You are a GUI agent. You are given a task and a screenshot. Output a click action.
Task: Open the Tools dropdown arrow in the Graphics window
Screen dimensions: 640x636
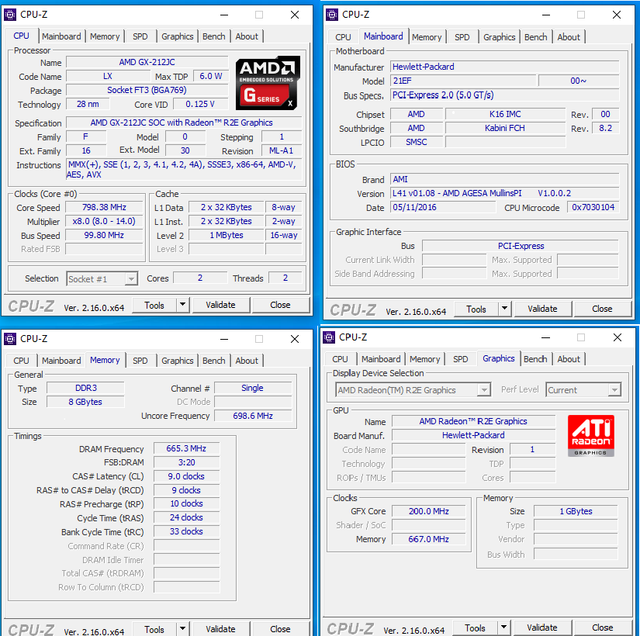pyautogui.click(x=503, y=627)
